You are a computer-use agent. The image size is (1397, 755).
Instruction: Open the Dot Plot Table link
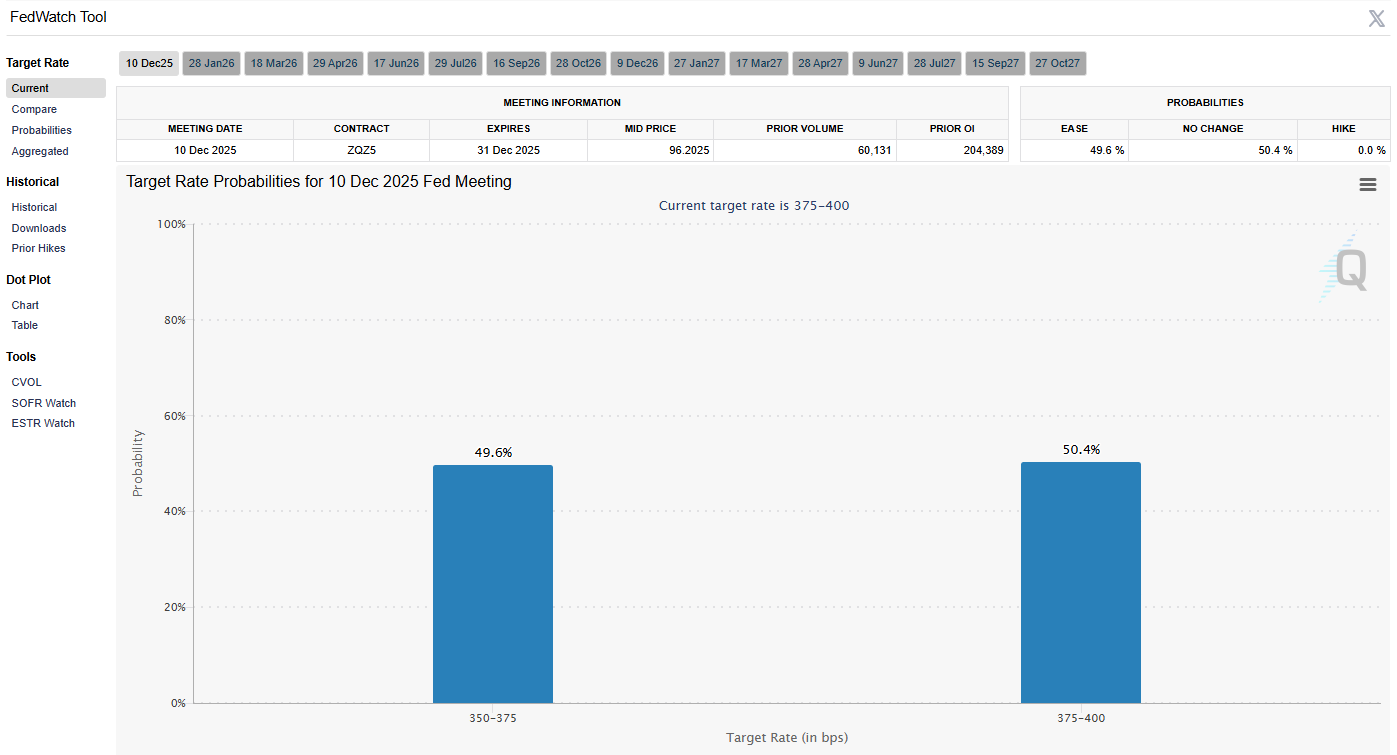click(25, 325)
